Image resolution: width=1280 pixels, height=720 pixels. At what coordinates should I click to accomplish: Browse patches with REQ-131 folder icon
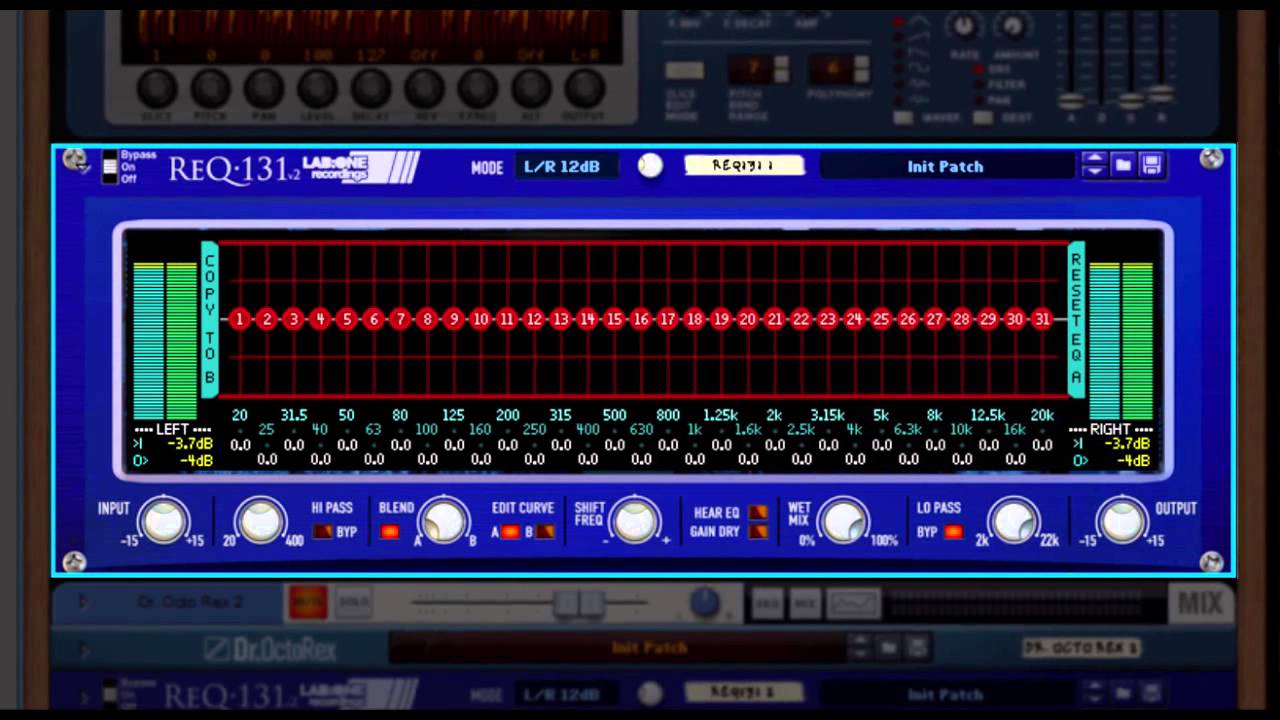point(1123,165)
